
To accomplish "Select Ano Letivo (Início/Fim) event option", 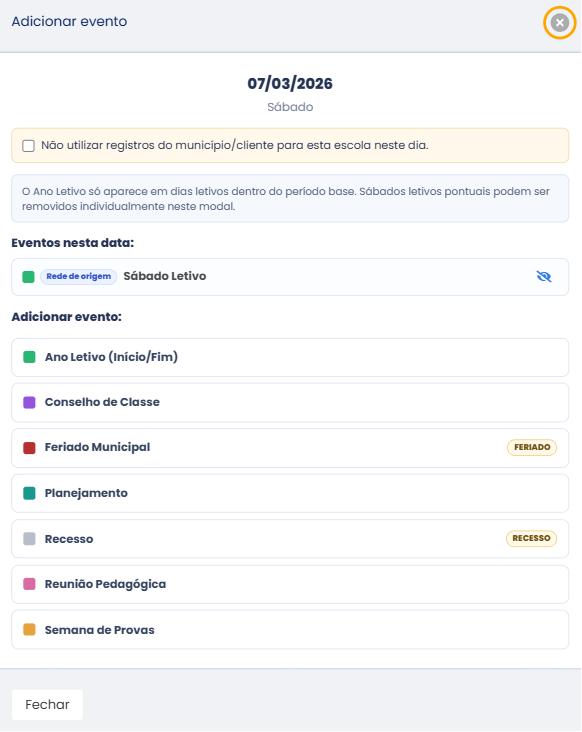I will (x=290, y=357).
